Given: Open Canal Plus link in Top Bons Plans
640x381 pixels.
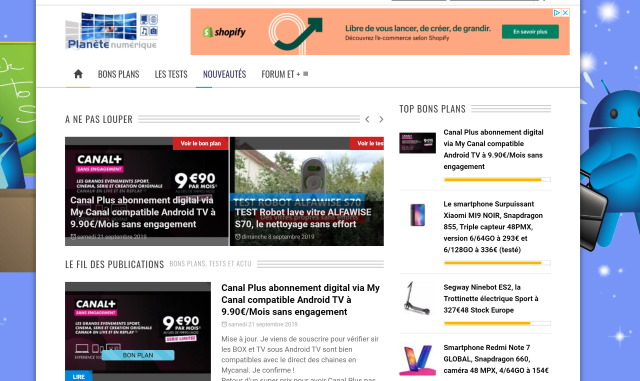Looking at the screenshot, I should coord(493,149).
